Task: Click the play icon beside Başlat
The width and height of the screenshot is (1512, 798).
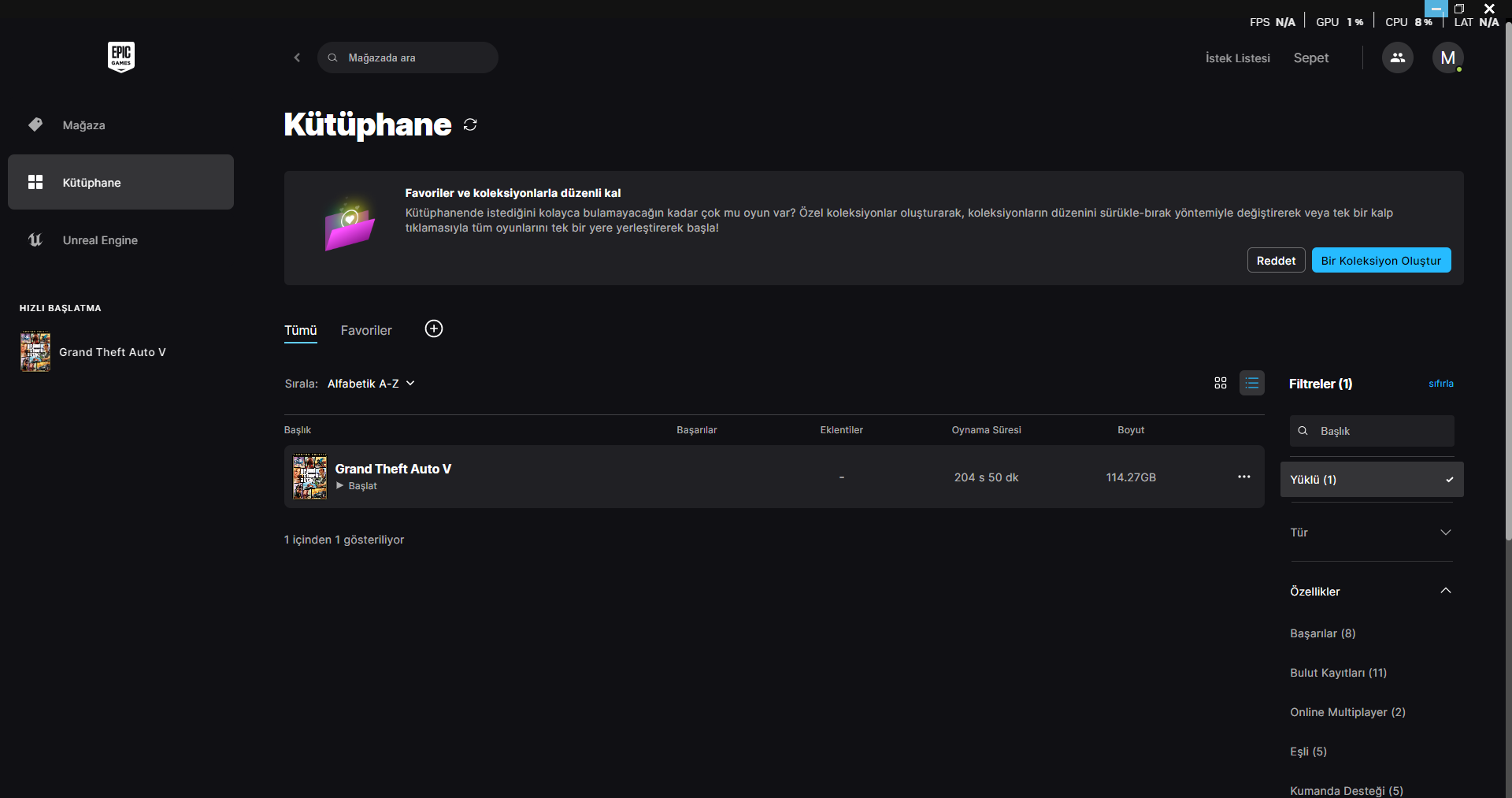Action: click(340, 486)
